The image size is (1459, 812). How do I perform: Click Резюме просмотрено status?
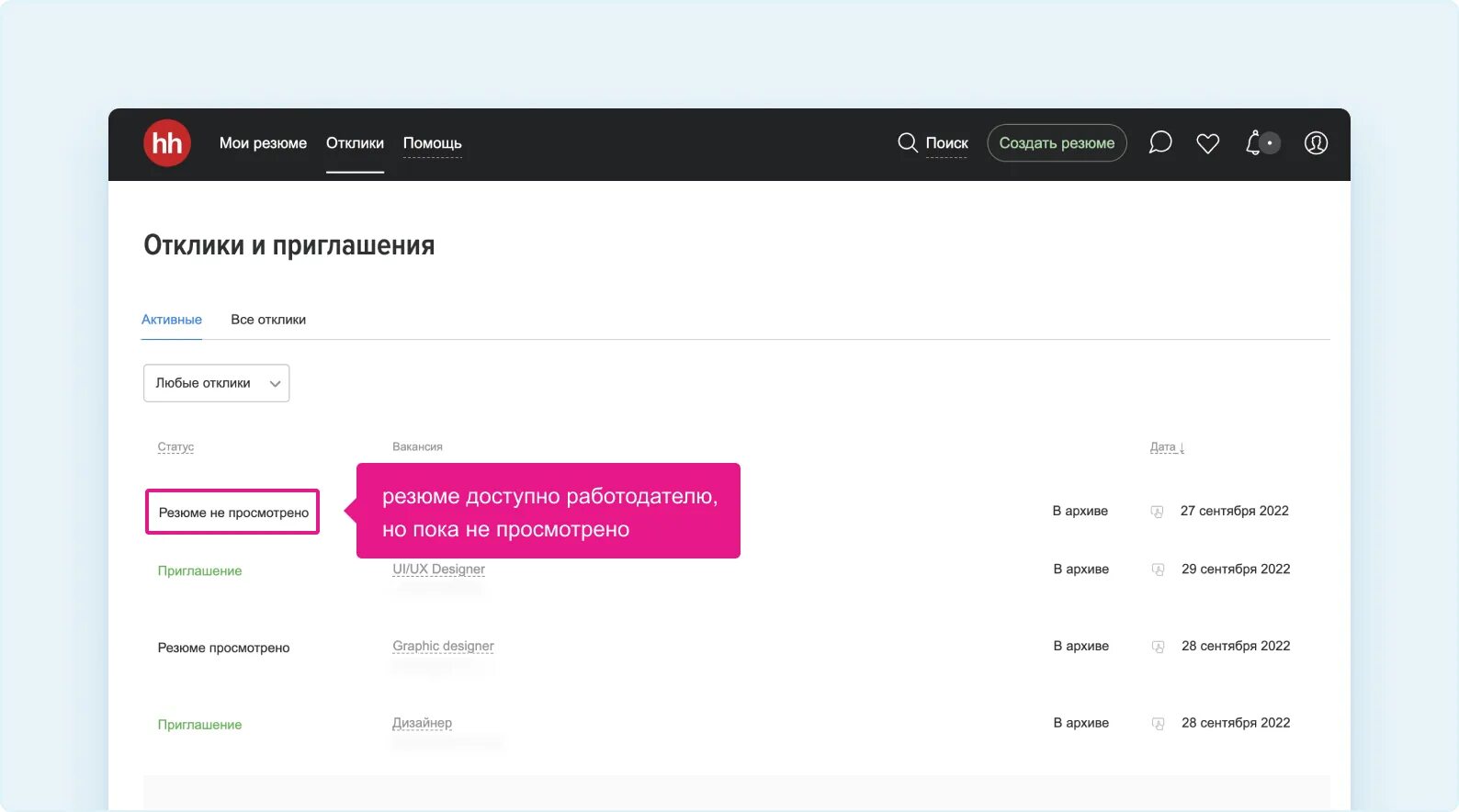pos(223,648)
